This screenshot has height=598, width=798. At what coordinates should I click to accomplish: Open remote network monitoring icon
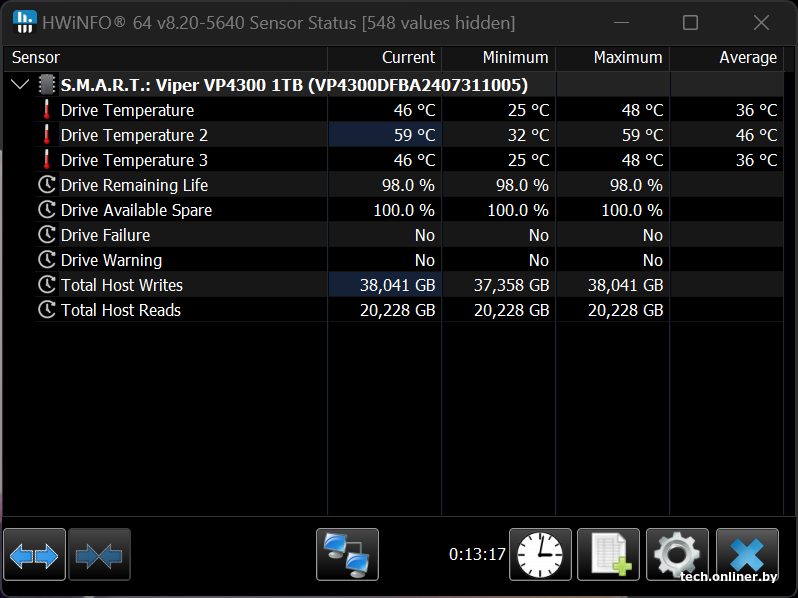tap(347, 555)
